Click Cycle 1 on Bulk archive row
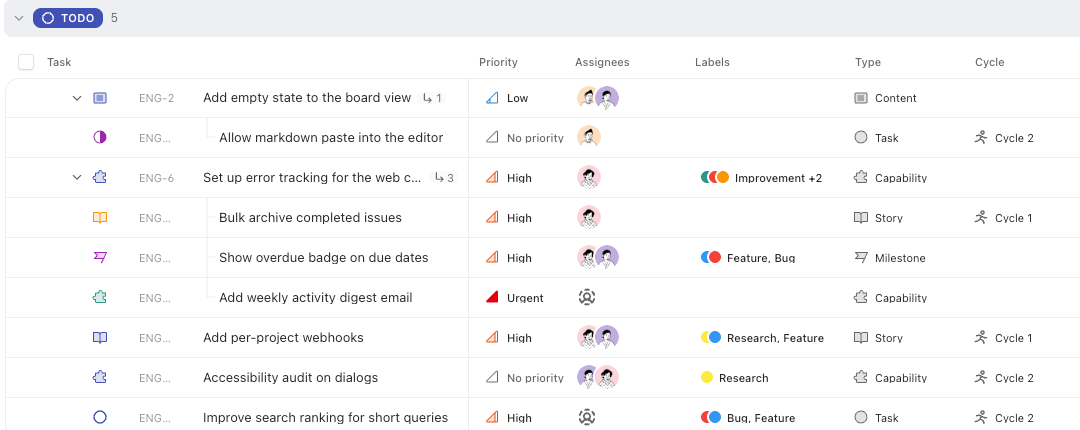Viewport: 1080px width, 430px height. pyautogui.click(x=1004, y=218)
